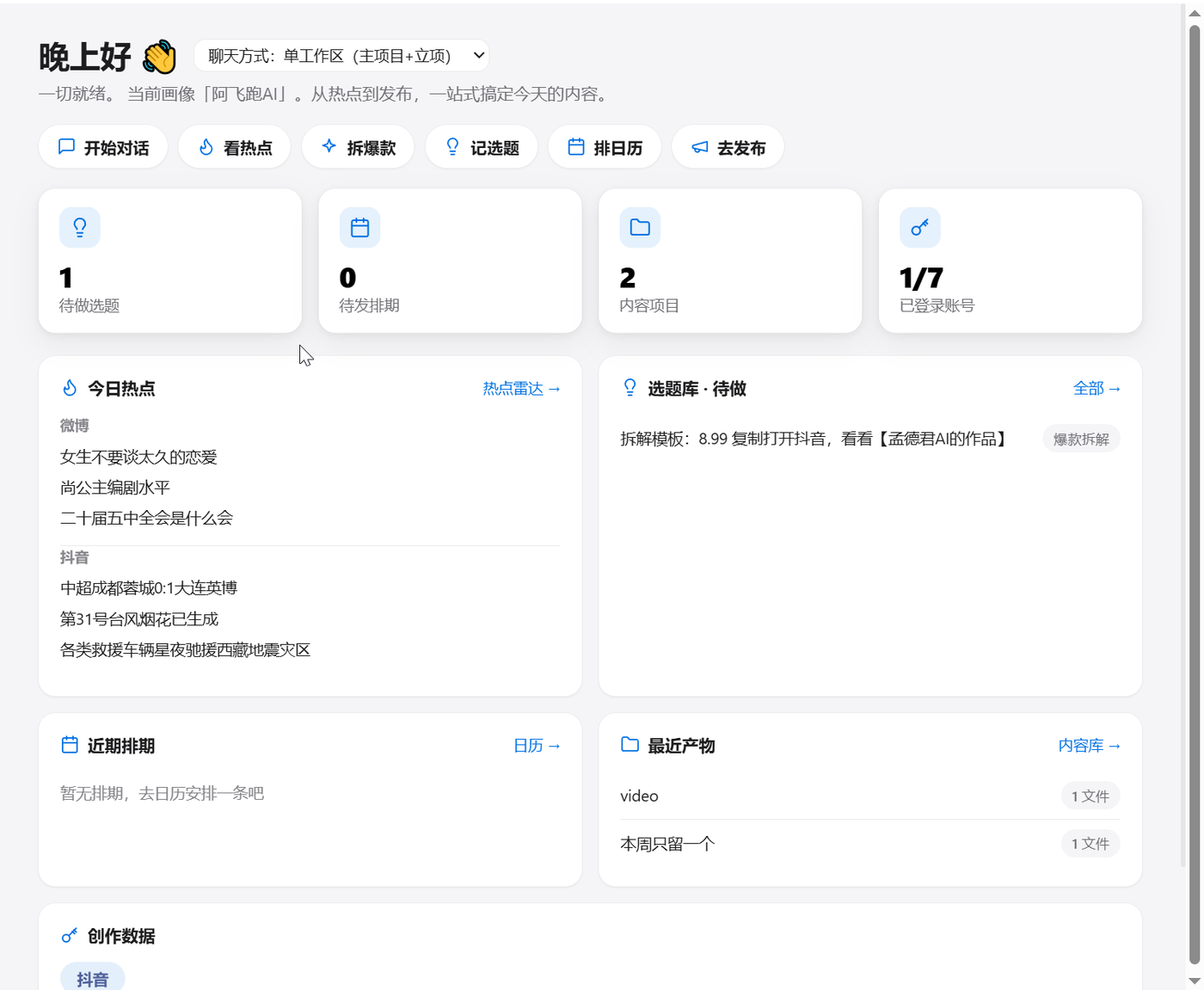
Task: Click the chat bubble icon in 开始对话
Action: coord(66,147)
